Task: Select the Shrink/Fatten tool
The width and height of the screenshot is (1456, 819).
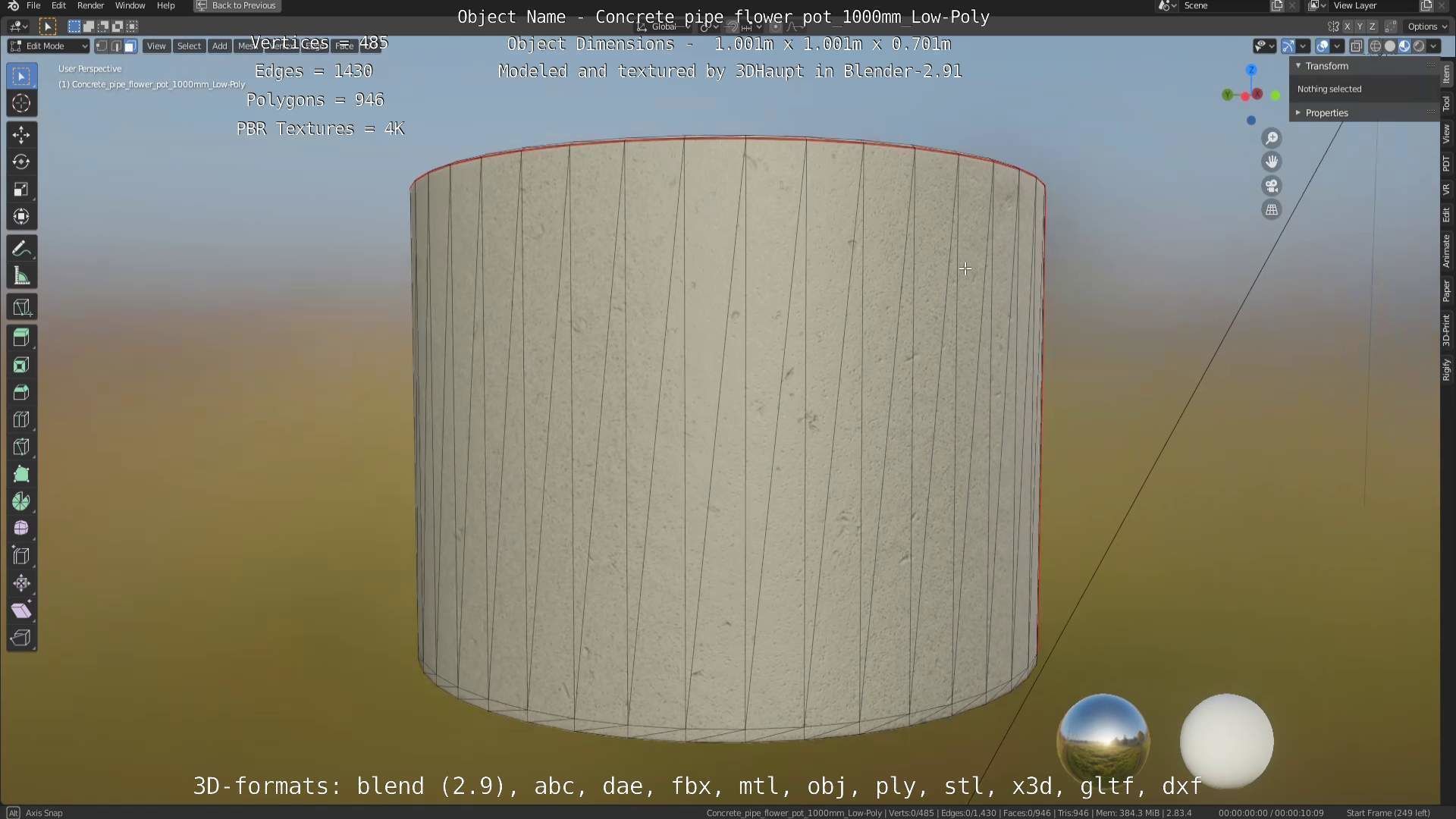Action: (21, 583)
